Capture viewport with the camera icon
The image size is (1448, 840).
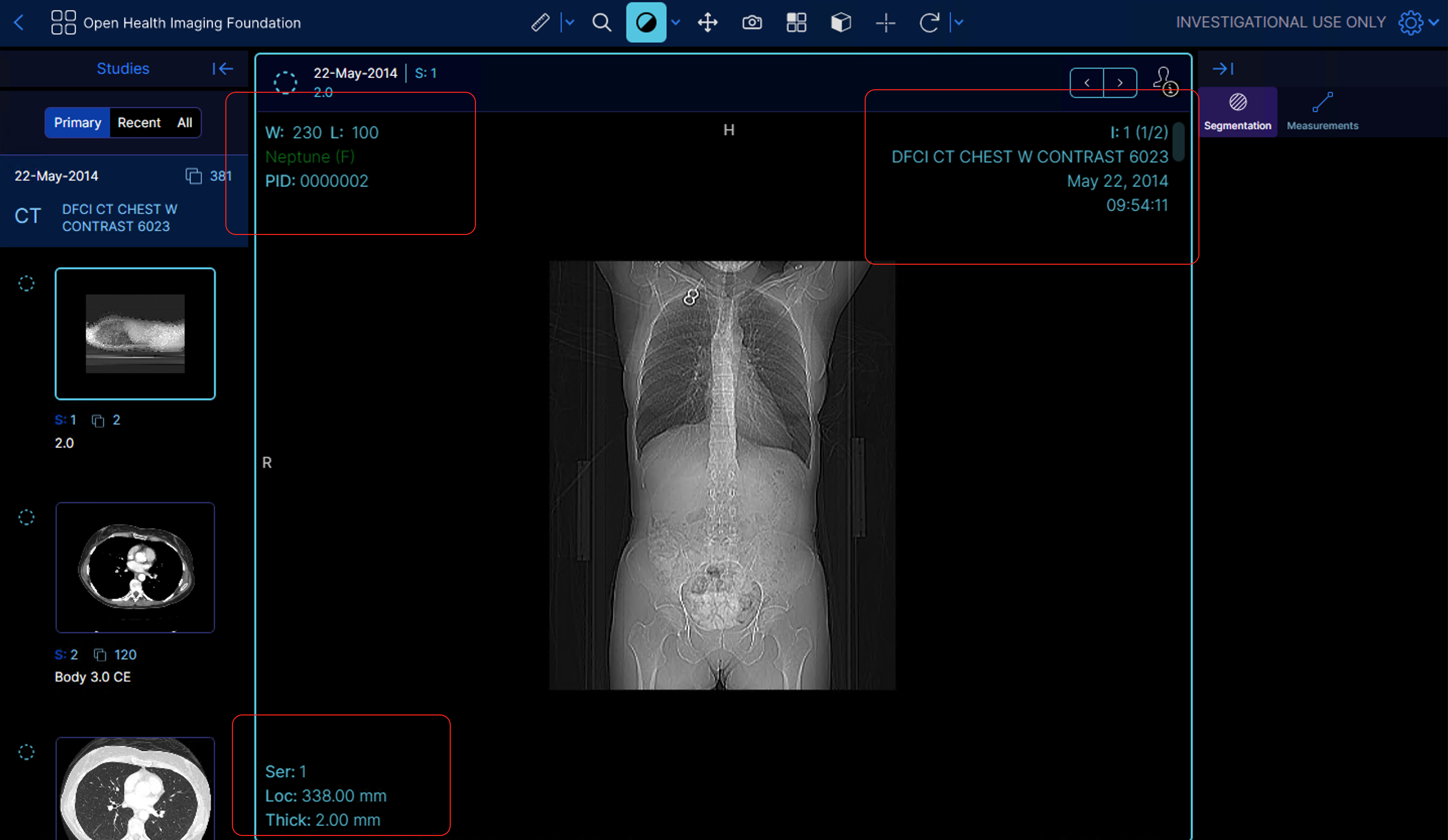coord(752,23)
